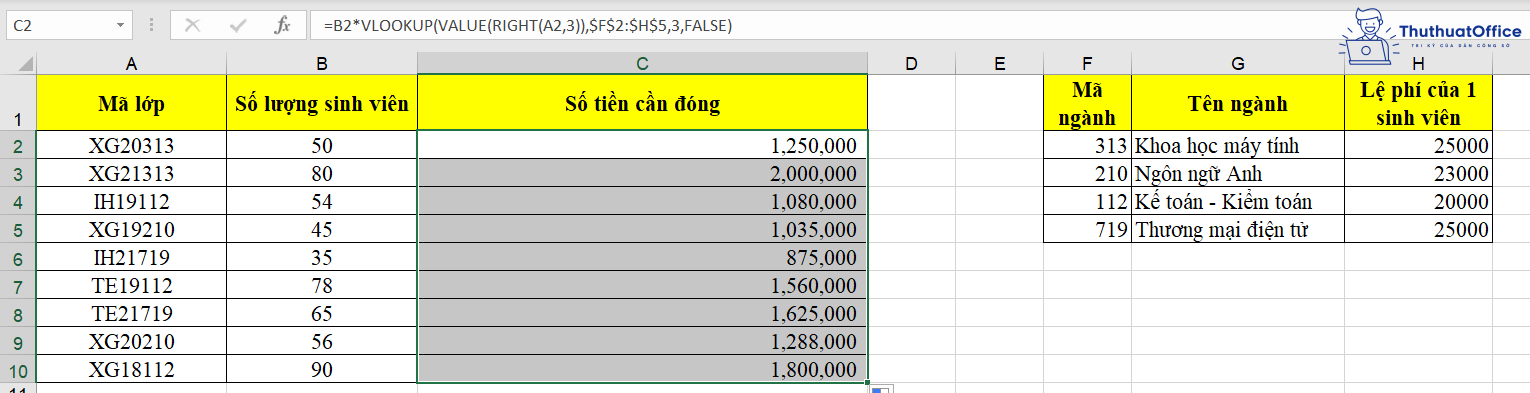Select cell containing XG20210
Image resolution: width=1530 pixels, height=393 pixels.
pos(131,341)
